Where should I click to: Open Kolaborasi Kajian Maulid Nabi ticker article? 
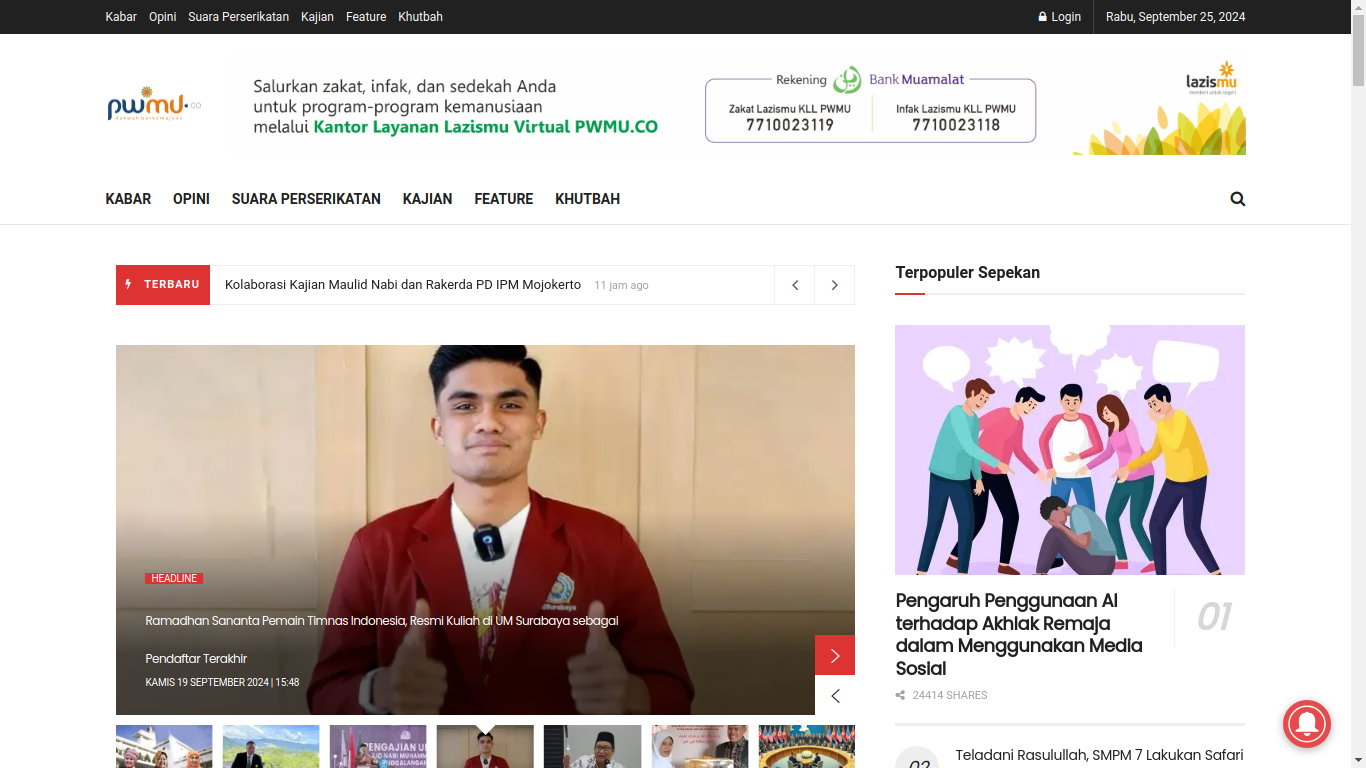402,285
